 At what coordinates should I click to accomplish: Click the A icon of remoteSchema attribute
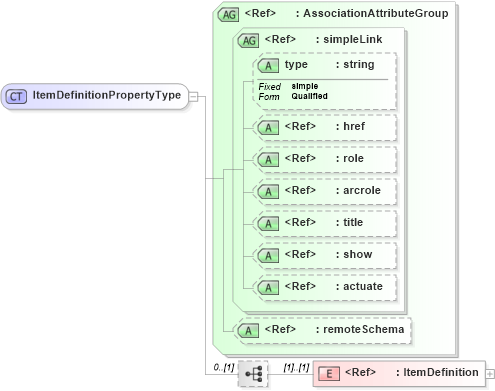point(248,331)
